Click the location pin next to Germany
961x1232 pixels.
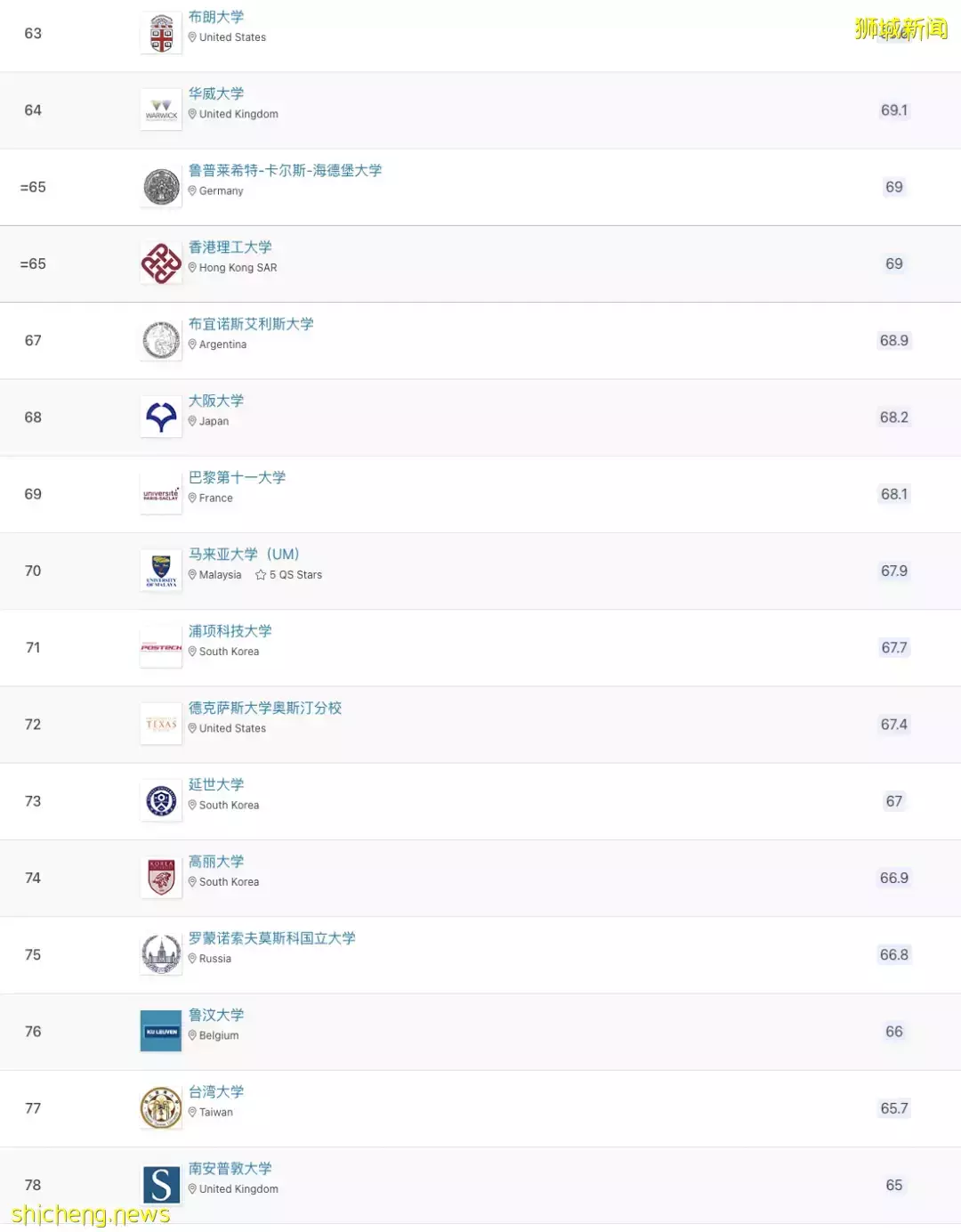193,190
